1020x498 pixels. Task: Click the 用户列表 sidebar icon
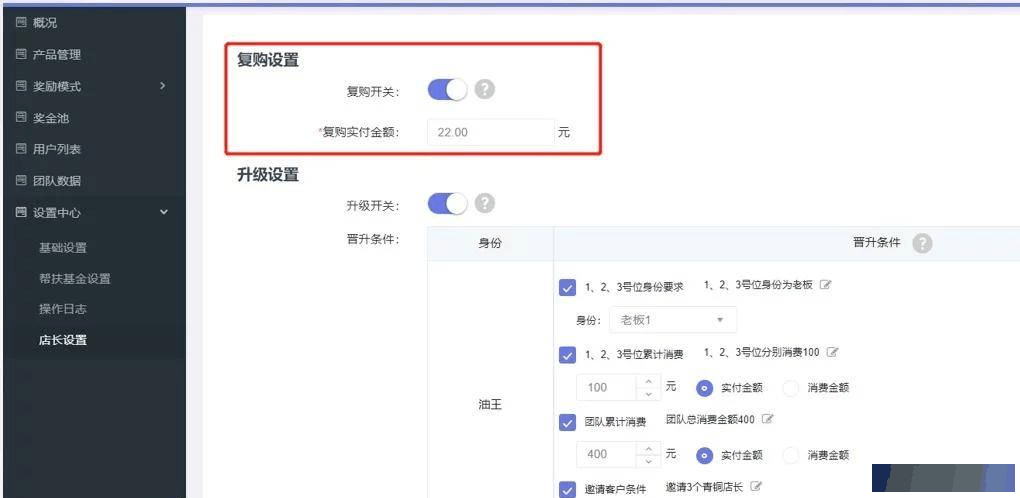[x=21, y=149]
